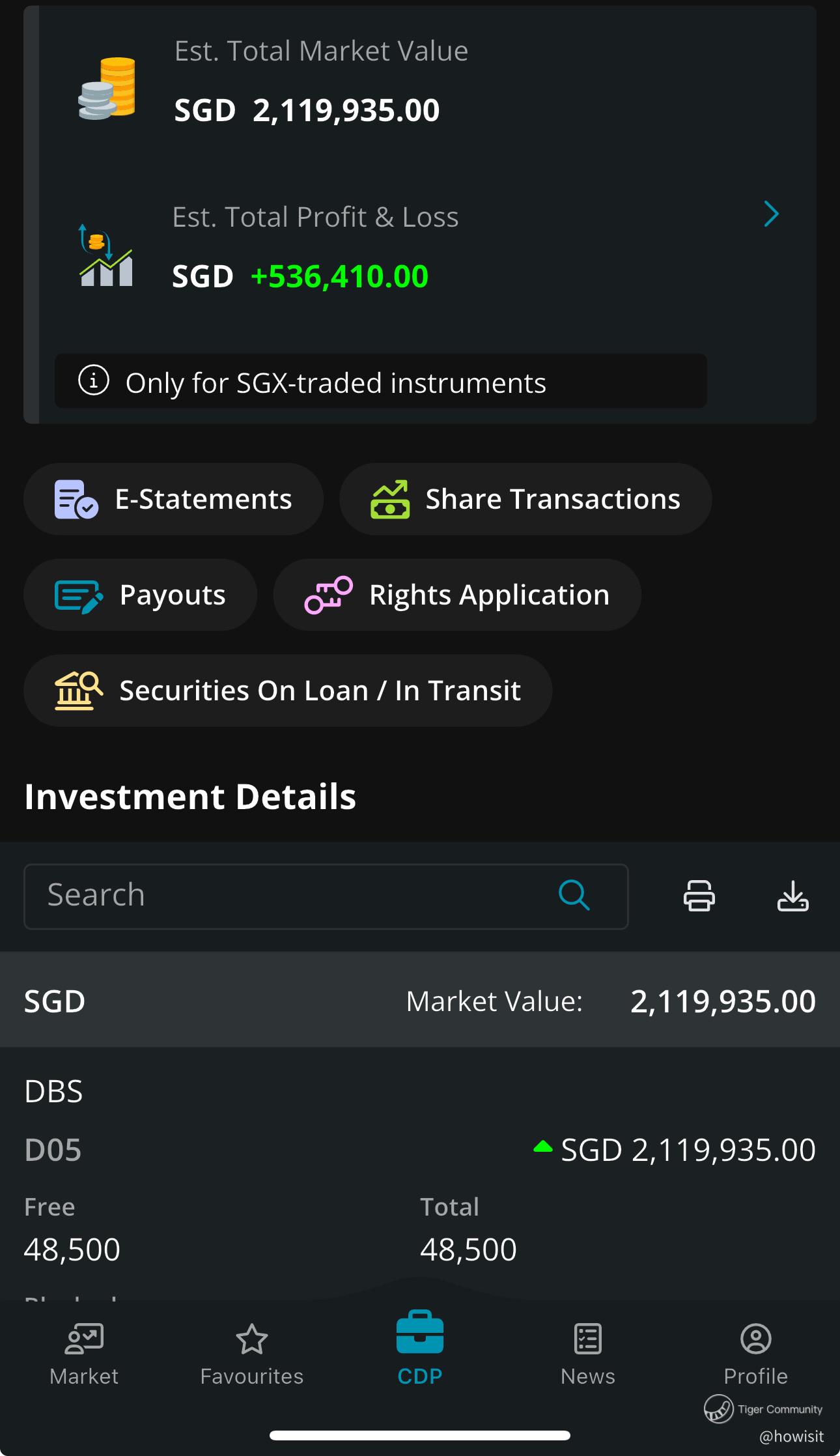Image resolution: width=840 pixels, height=1456 pixels.
Task: Go to the News tab
Action: [x=588, y=1353]
